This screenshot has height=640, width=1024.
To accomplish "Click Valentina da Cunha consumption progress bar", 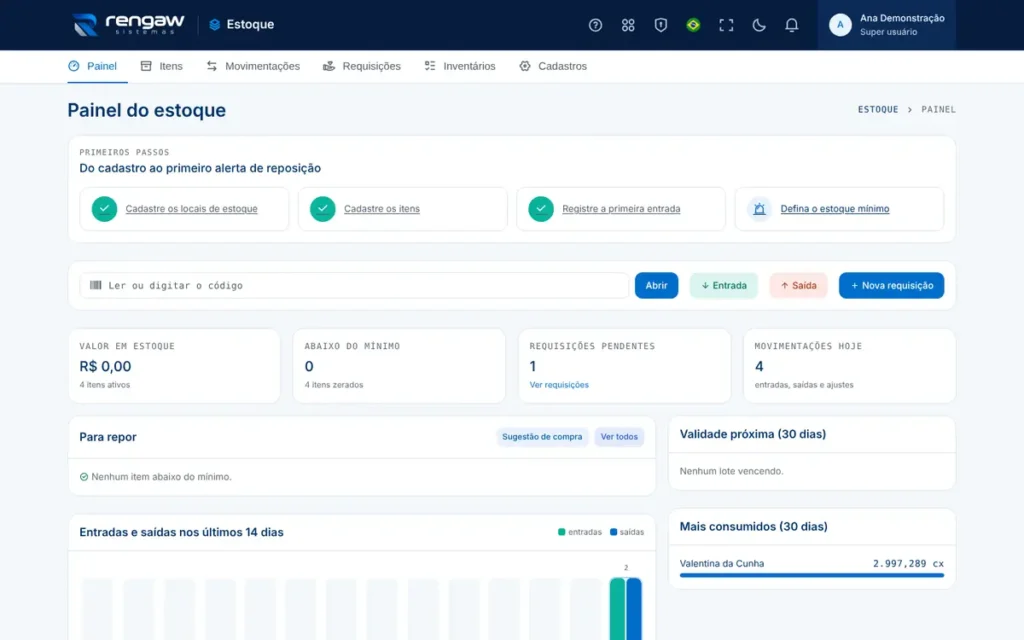I will pos(812,575).
